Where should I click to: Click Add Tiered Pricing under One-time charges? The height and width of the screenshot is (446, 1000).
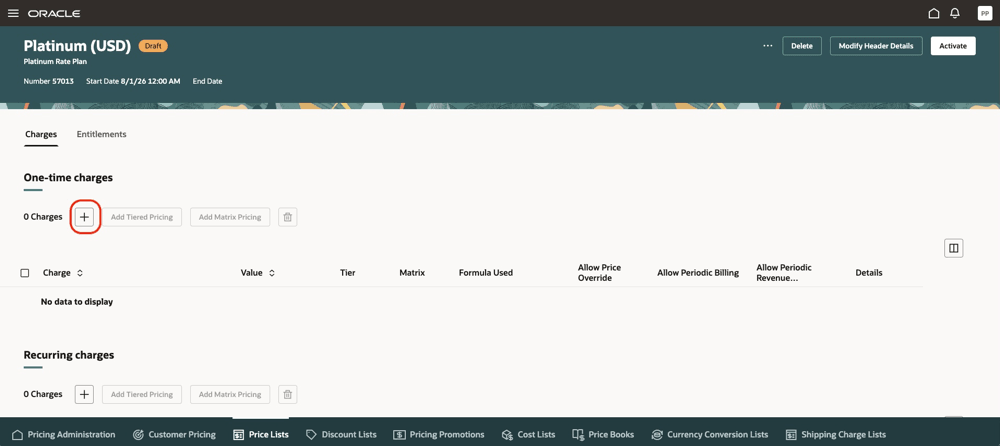142,217
